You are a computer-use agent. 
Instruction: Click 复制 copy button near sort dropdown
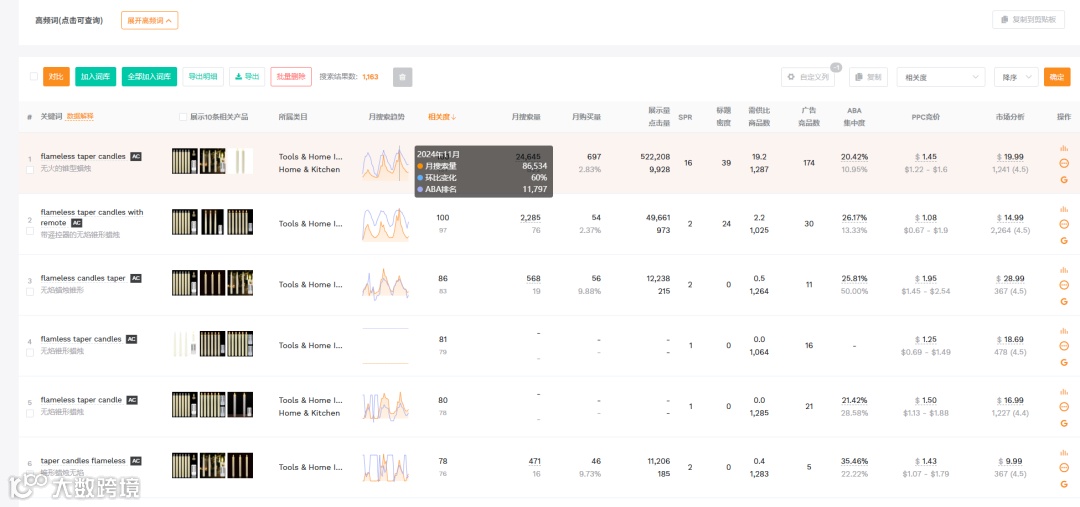coord(869,77)
